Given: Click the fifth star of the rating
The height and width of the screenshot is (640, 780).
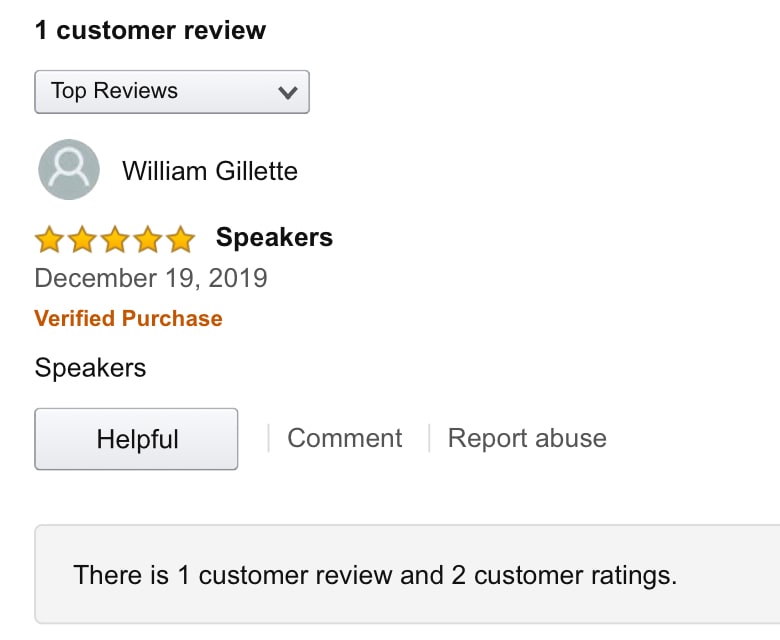Looking at the screenshot, I should click(x=181, y=239).
